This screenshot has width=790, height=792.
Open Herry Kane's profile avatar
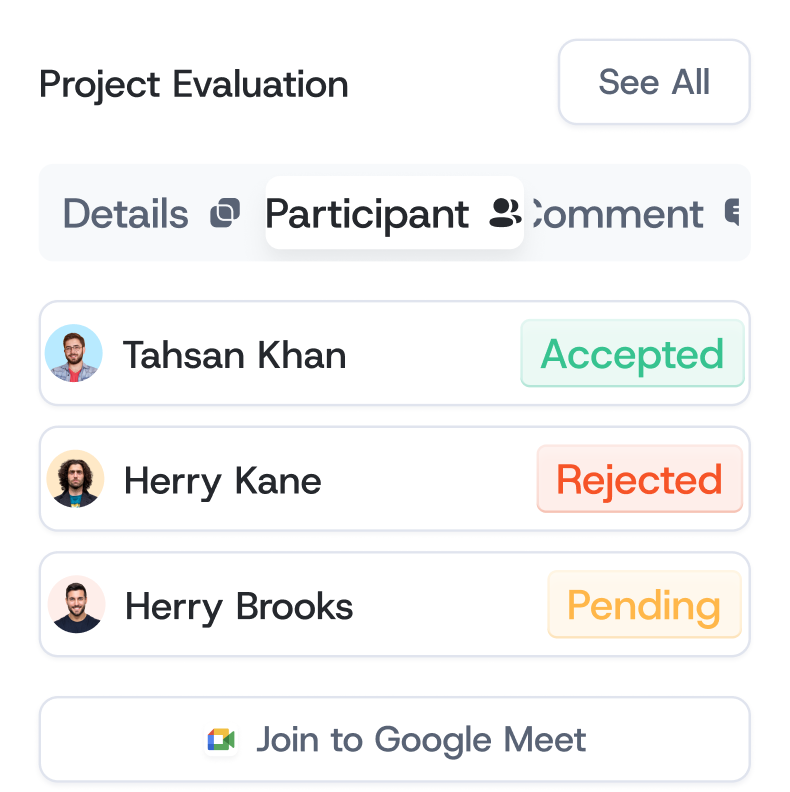pos(75,480)
